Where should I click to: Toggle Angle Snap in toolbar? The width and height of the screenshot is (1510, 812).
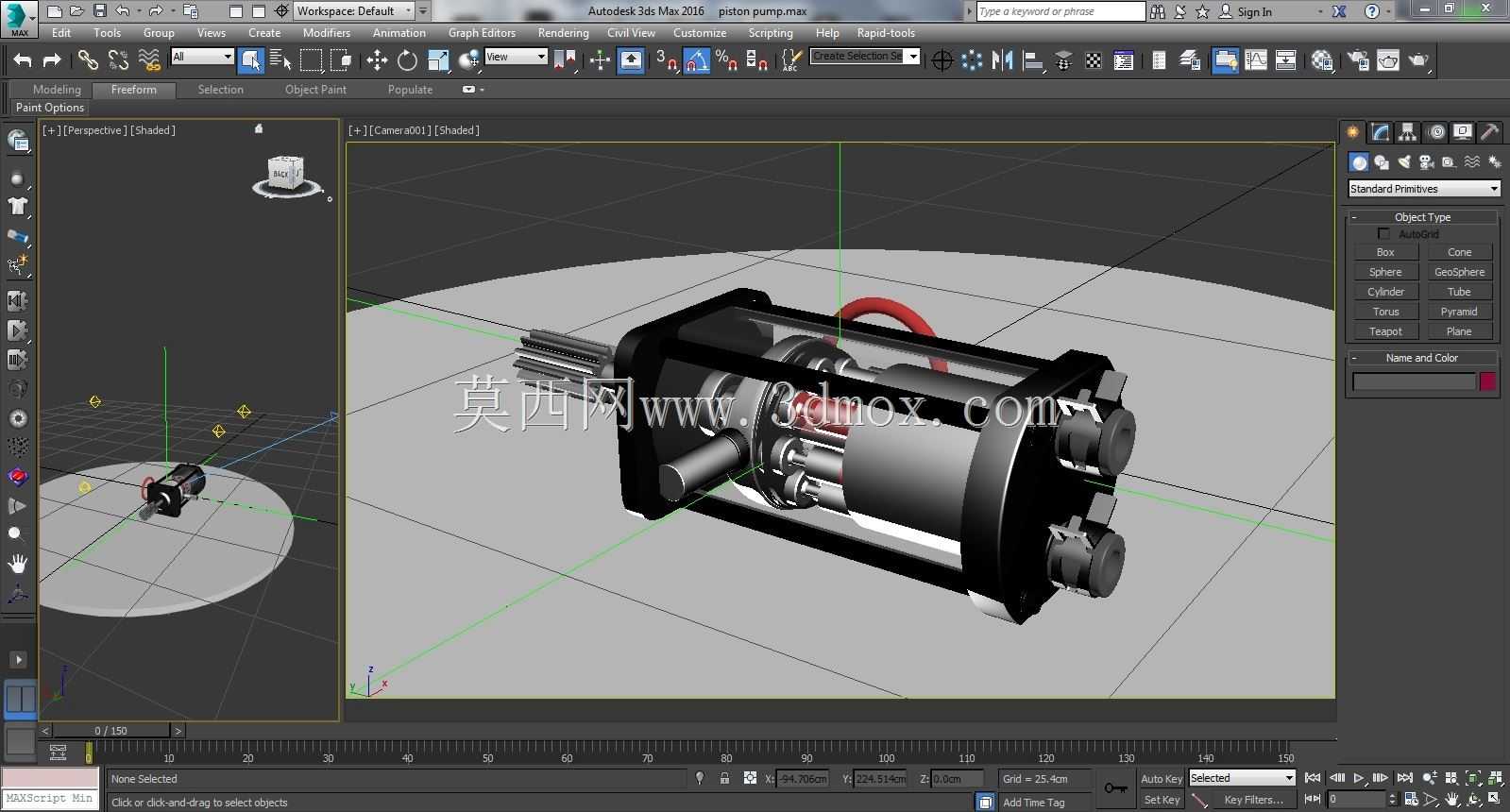(696, 60)
